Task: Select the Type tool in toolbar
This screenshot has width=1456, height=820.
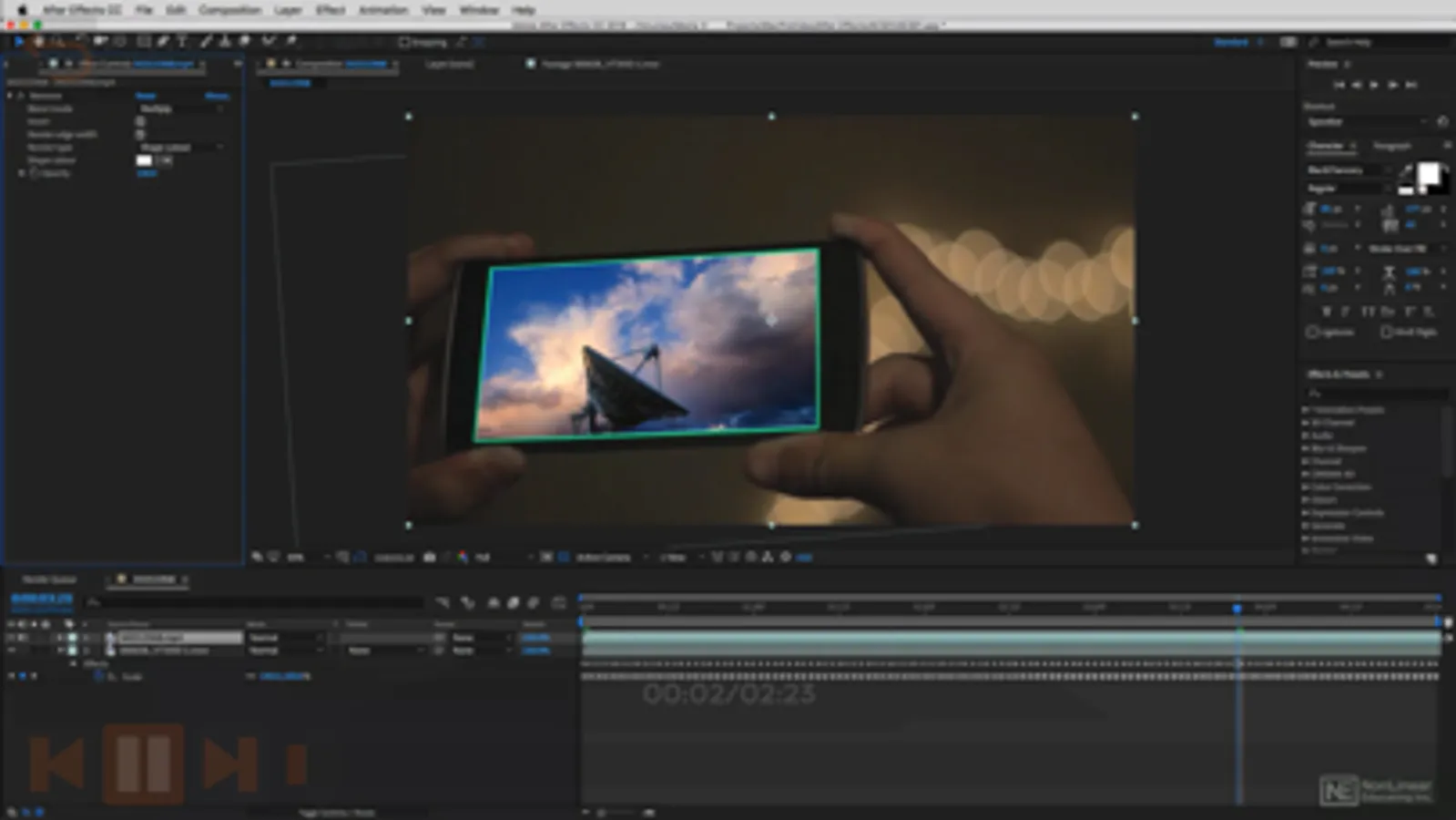Action: (x=182, y=42)
